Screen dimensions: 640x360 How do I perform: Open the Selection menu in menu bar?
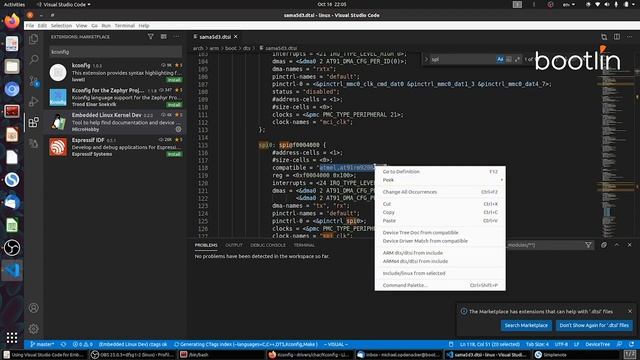click(61, 26)
